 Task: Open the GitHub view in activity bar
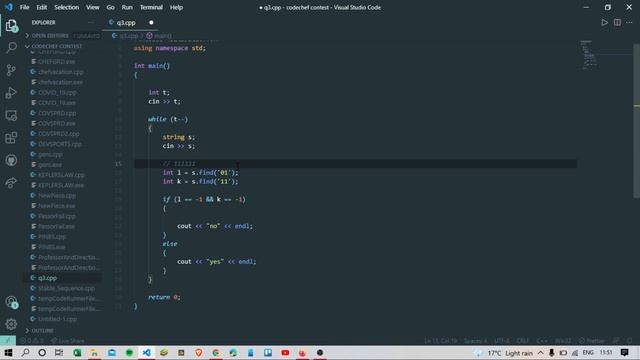[x=11, y=160]
